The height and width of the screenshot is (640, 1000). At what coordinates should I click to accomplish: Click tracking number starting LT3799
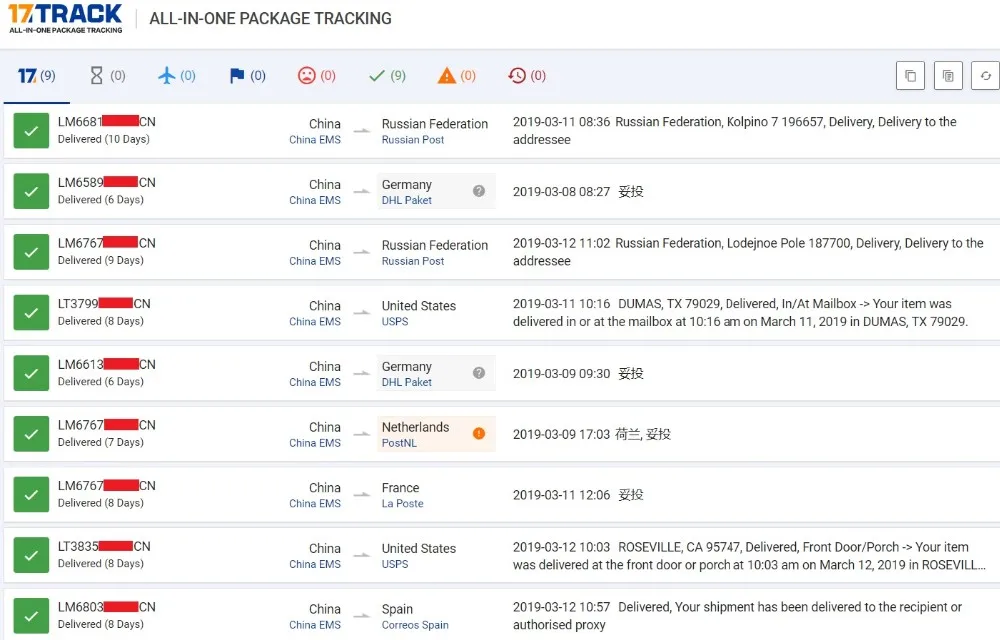pos(104,303)
